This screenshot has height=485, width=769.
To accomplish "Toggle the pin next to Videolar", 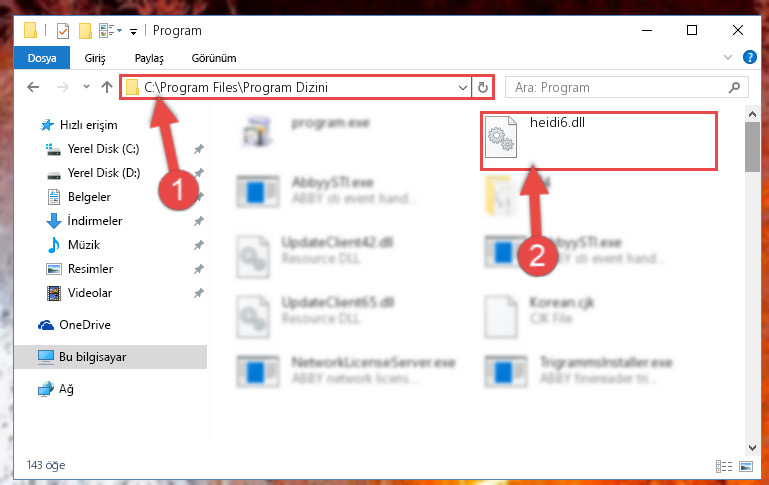I will click(198, 293).
